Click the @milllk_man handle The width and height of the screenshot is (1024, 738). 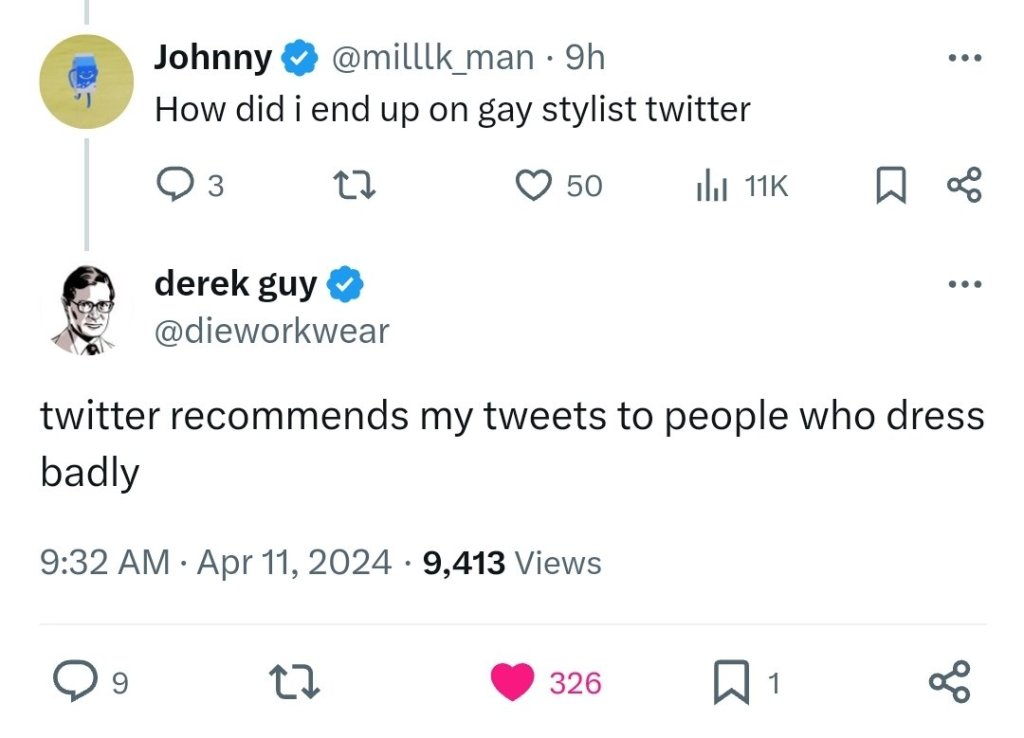[431, 58]
